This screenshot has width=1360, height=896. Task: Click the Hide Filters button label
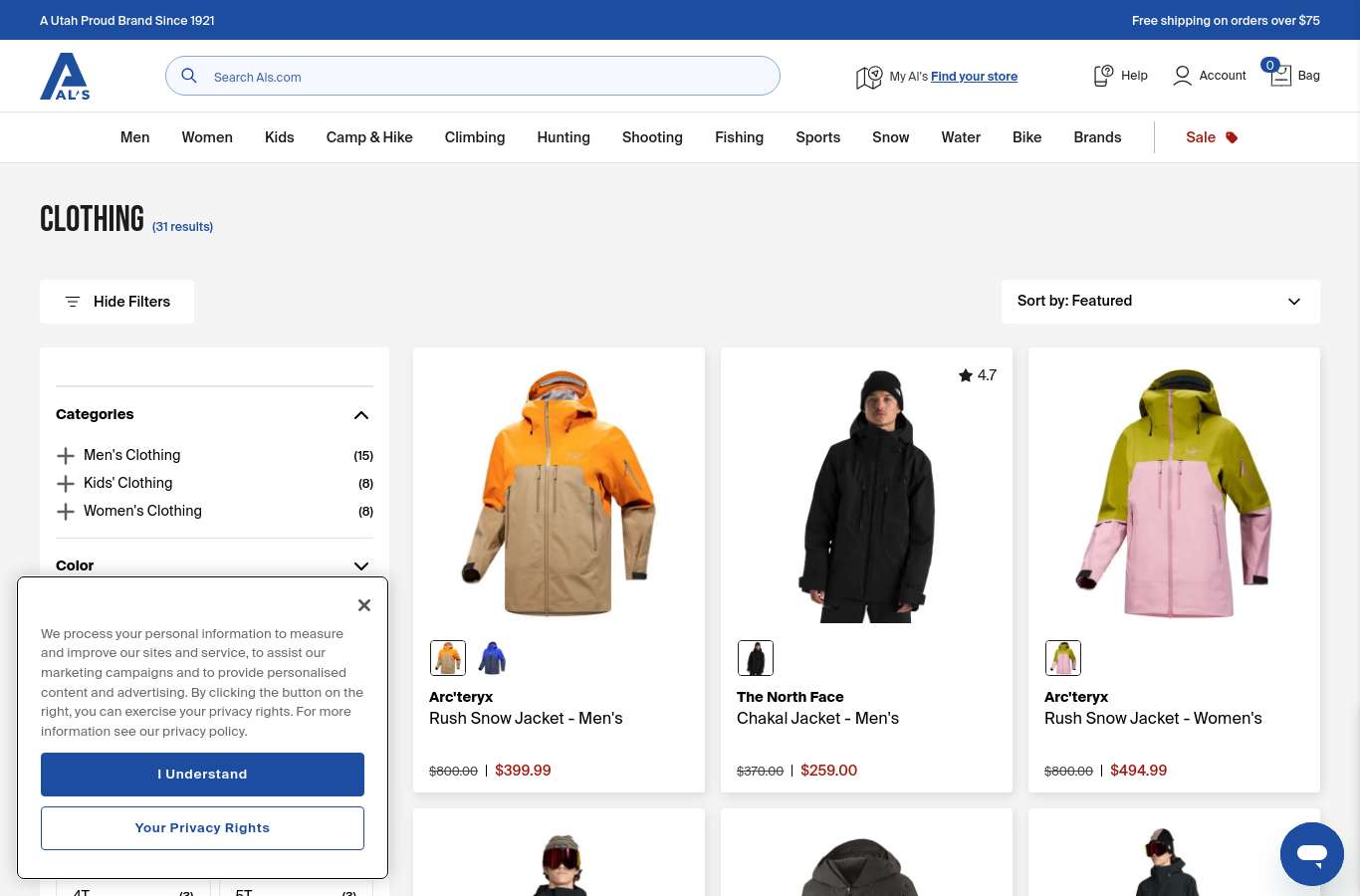(131, 302)
